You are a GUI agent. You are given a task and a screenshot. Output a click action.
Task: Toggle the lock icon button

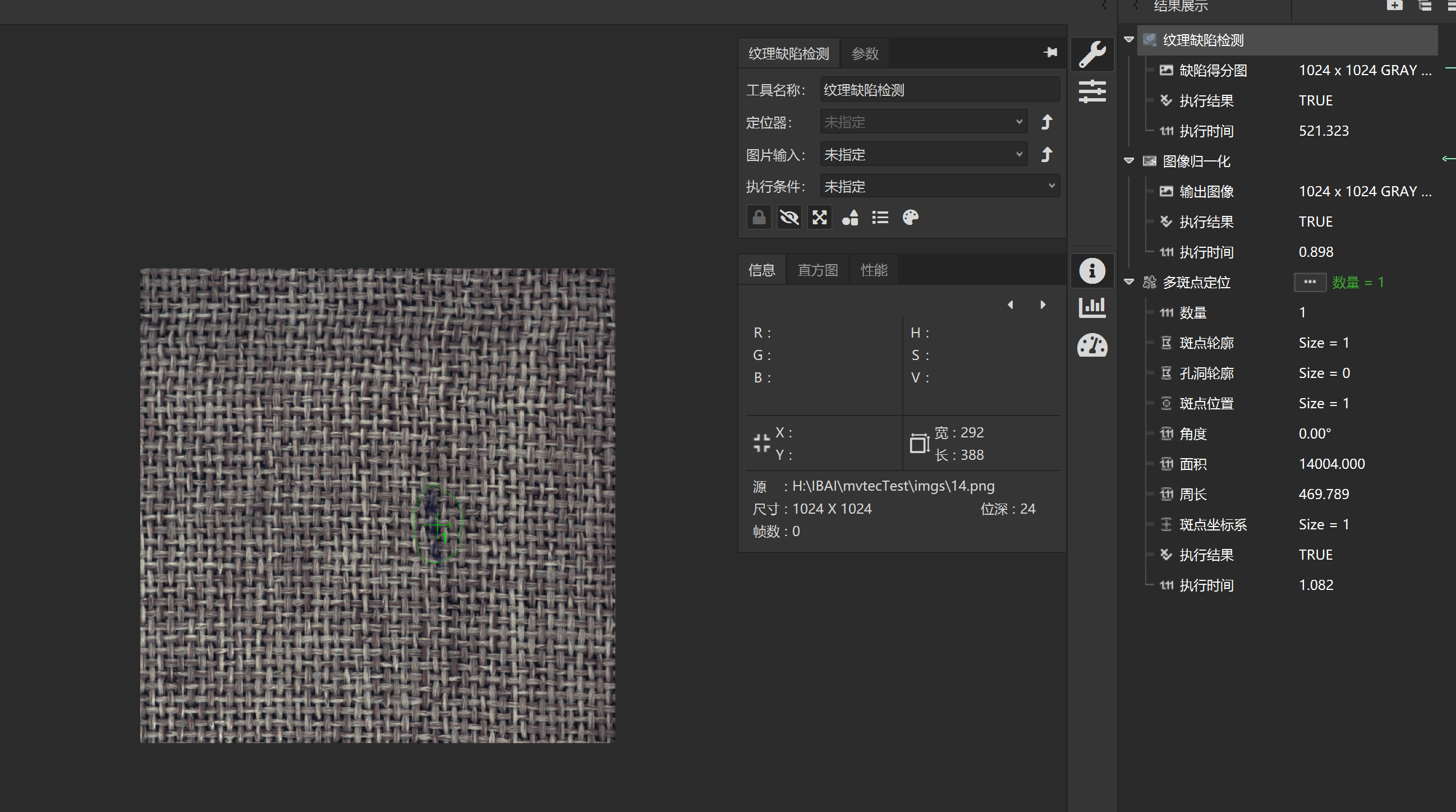(759, 218)
